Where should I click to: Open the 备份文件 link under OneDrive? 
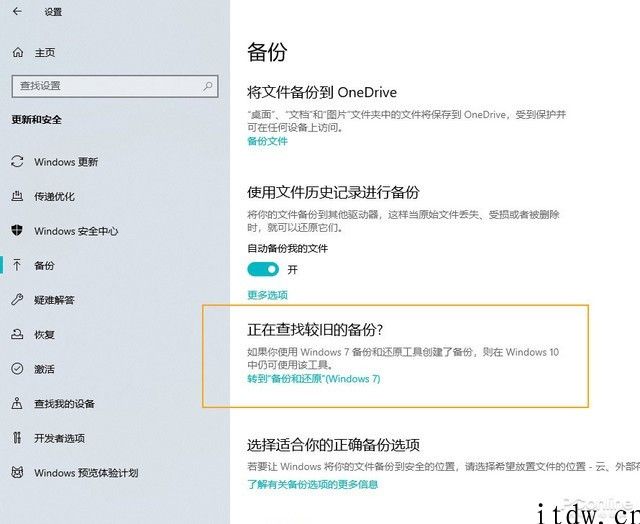(267, 141)
